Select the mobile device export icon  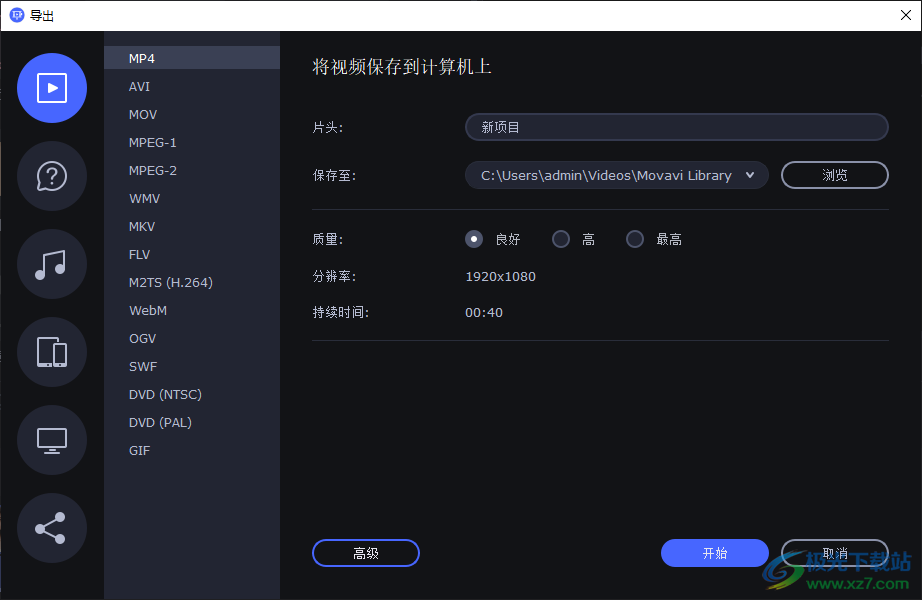(52, 352)
